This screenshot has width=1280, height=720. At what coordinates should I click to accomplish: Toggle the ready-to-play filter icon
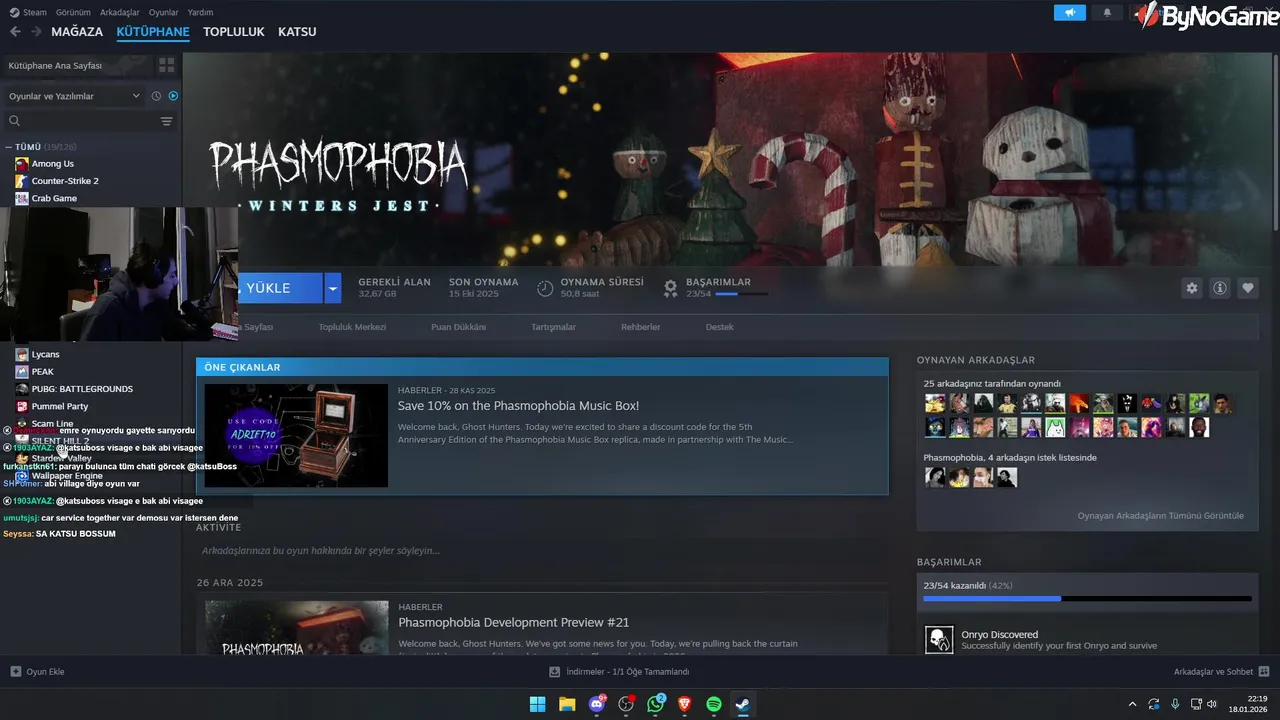[x=173, y=96]
